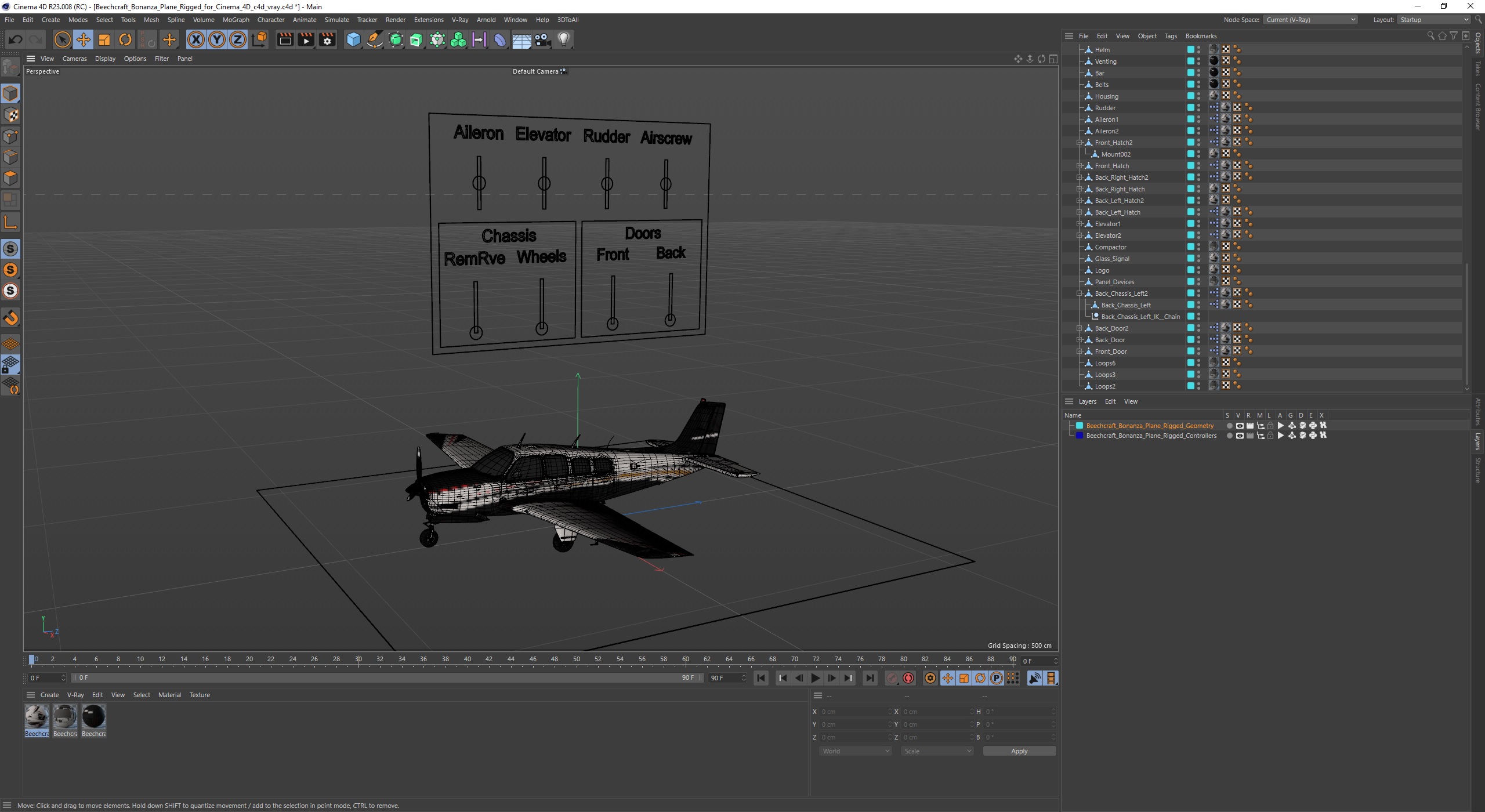
Task: Open the MoGraph menu
Action: [x=236, y=20]
